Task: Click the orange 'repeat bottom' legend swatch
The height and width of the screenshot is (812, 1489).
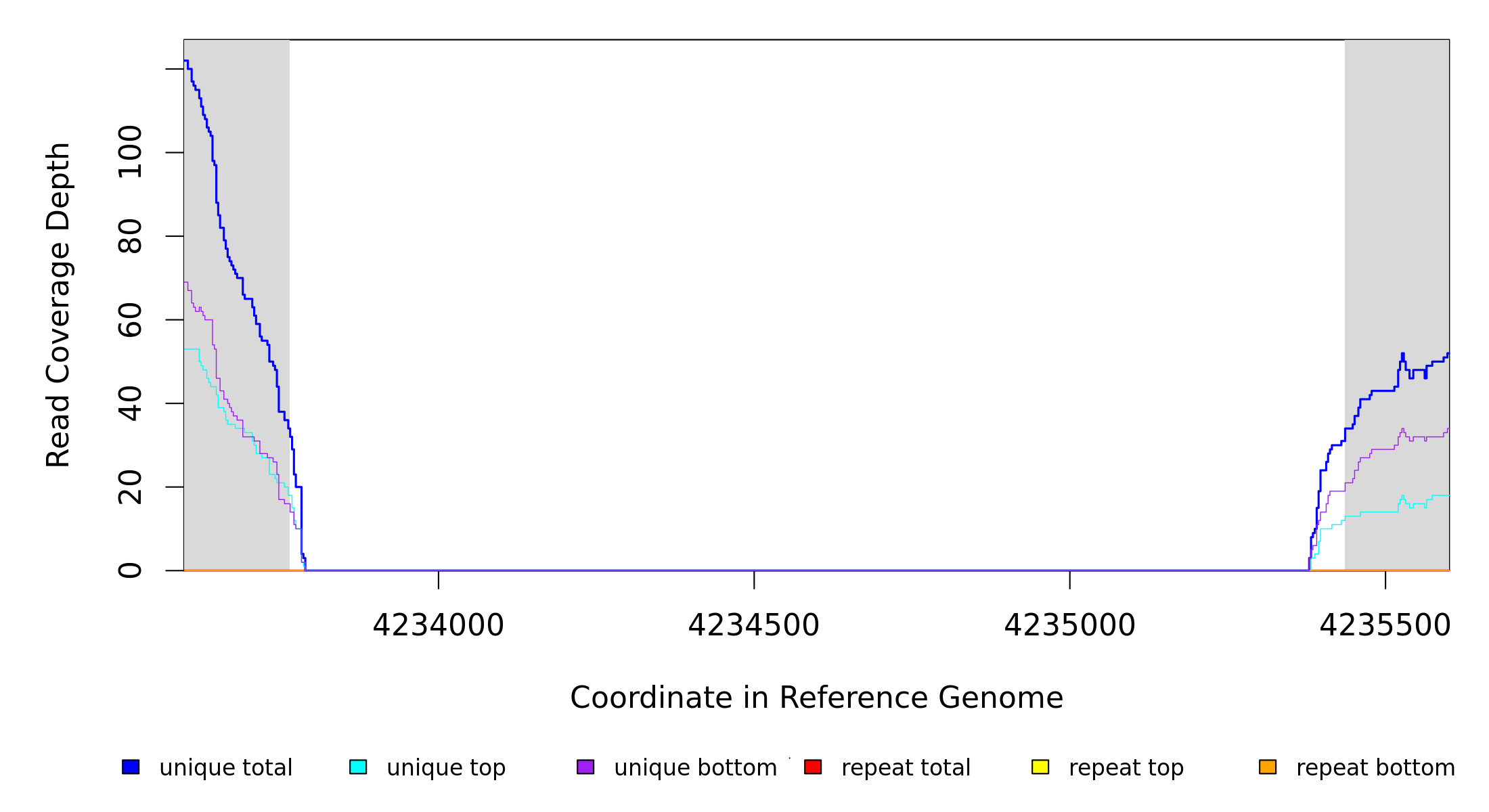Action: pyautogui.click(x=1268, y=767)
